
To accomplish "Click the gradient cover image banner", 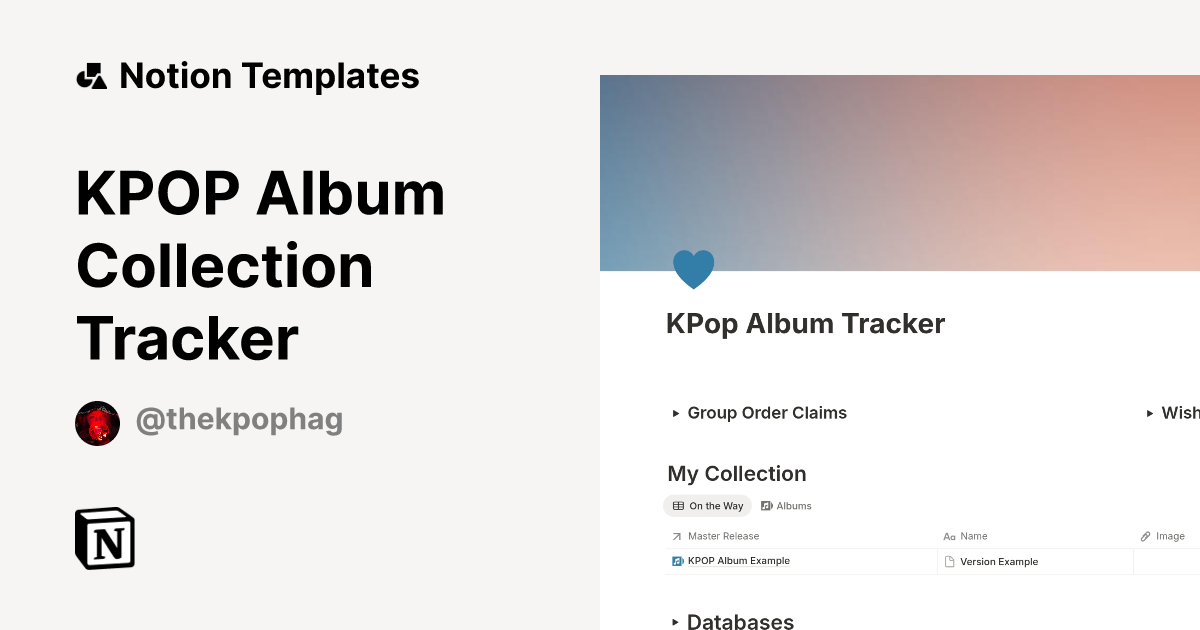I will tap(900, 170).
